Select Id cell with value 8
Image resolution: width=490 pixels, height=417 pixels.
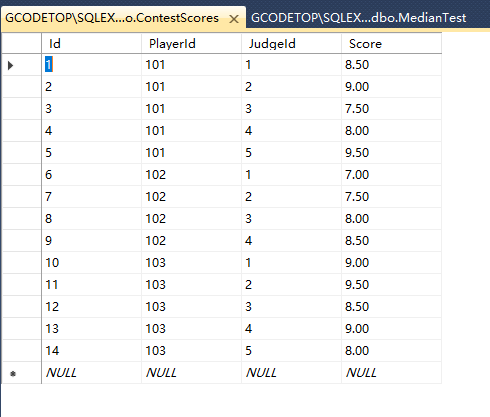coord(92,219)
